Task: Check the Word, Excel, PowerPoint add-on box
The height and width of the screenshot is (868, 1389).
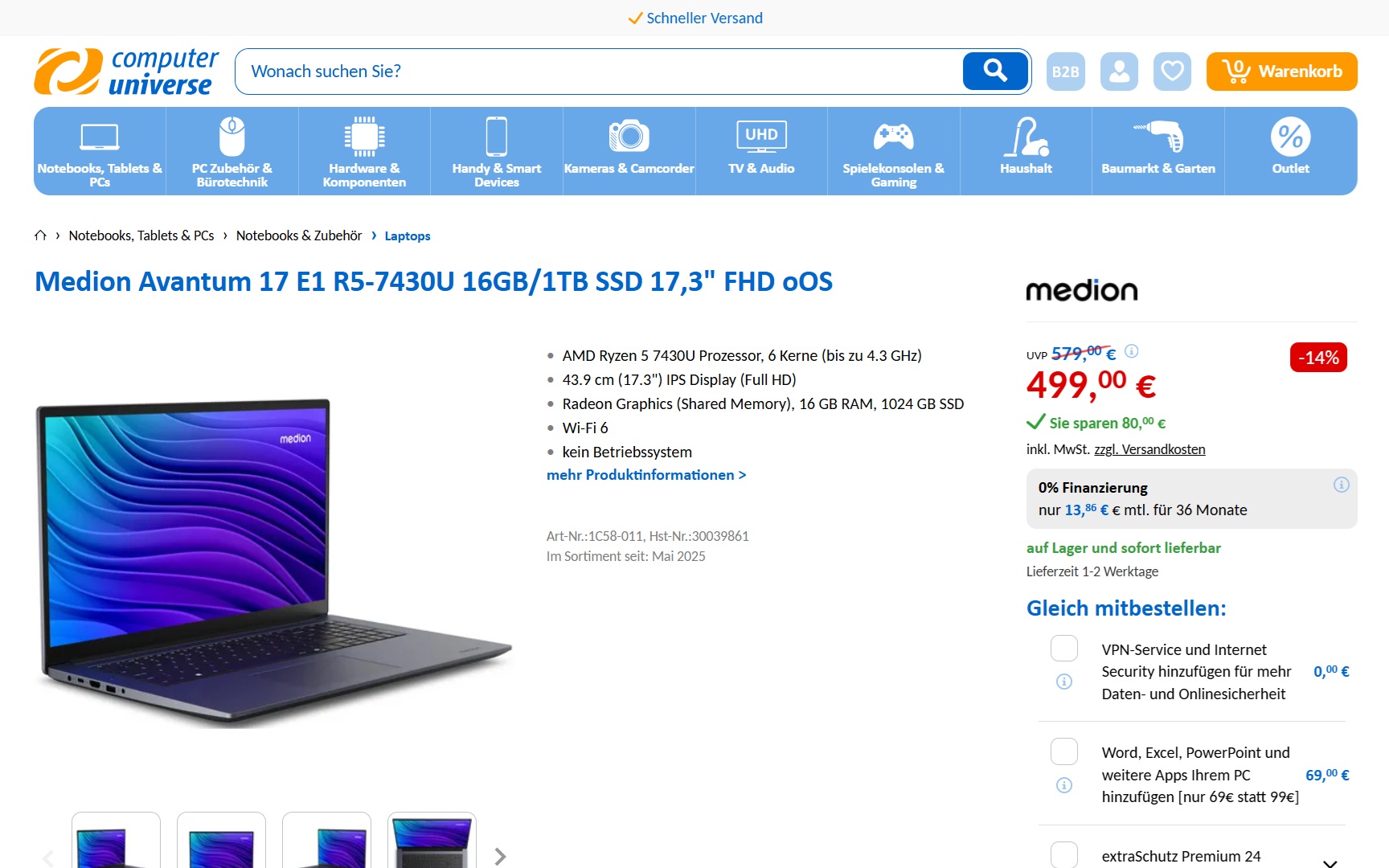Action: coord(1064,751)
